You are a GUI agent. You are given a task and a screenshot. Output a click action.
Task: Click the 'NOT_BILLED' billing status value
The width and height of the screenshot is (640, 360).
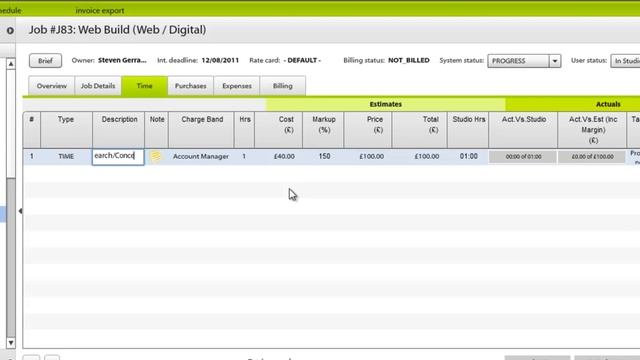pyautogui.click(x=409, y=60)
